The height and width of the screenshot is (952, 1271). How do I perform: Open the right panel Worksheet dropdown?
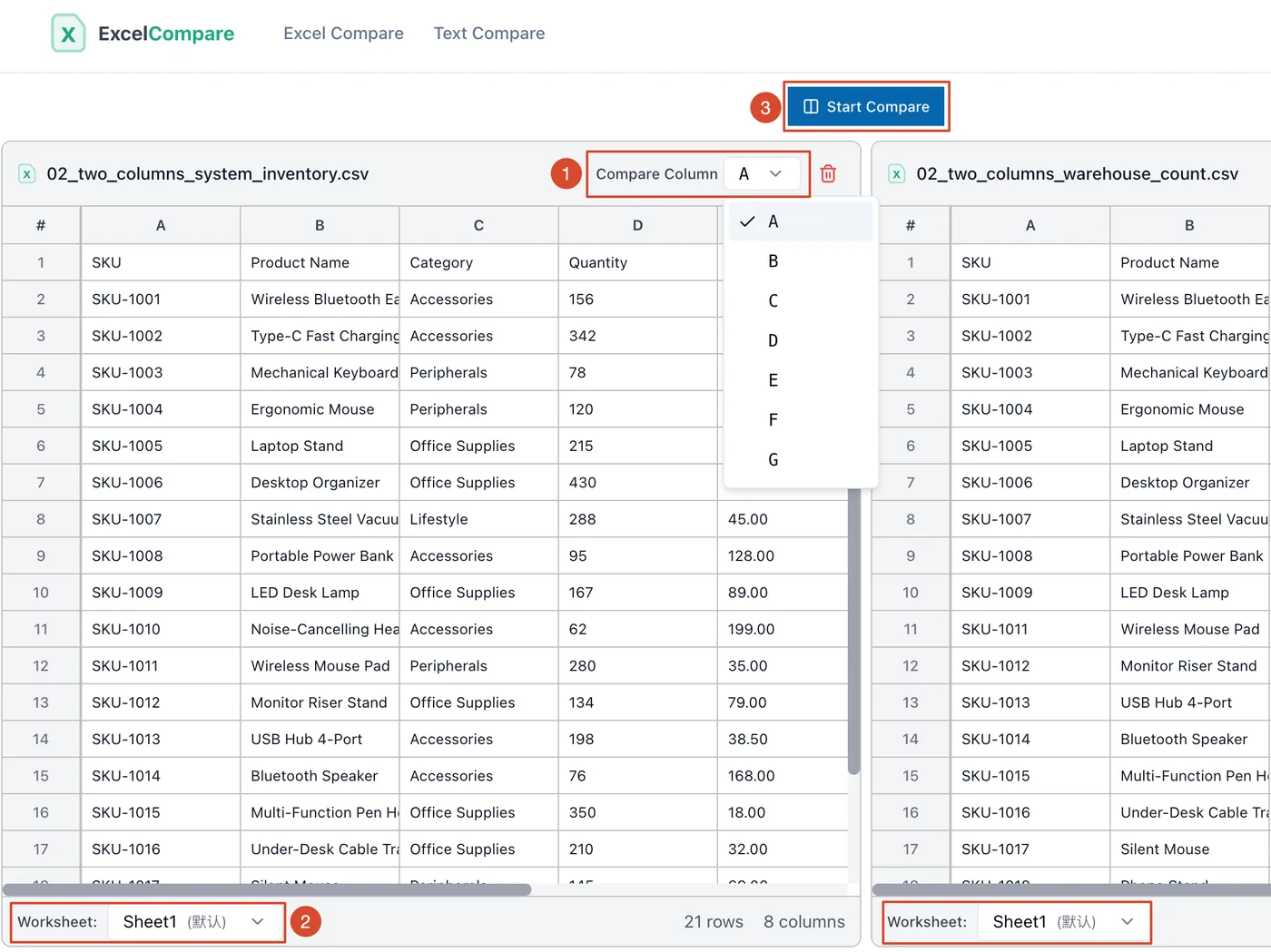pyautogui.click(x=1063, y=922)
